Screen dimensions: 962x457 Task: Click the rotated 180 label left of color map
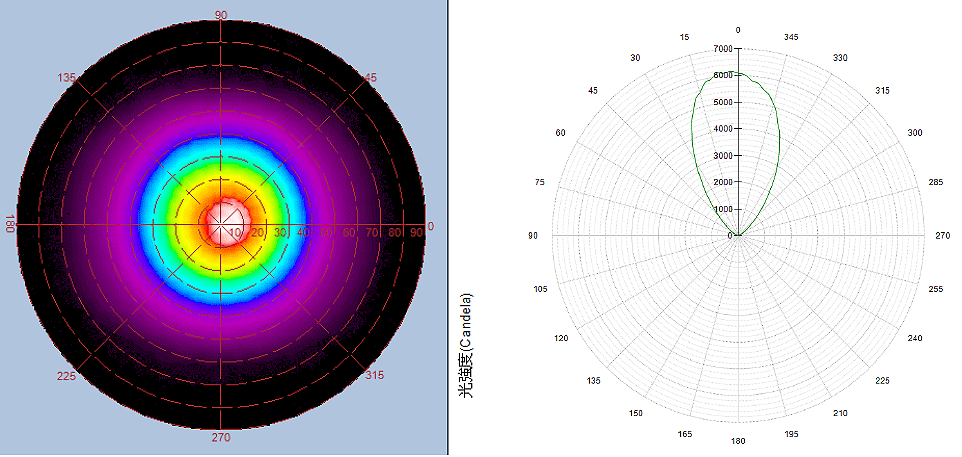tap(11, 222)
